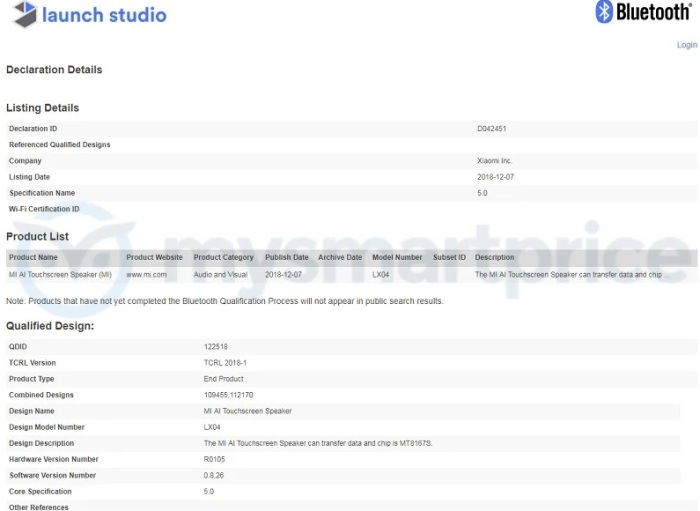Click the Company value Xiaomi Inc.
700x511 pixels.
494,161
